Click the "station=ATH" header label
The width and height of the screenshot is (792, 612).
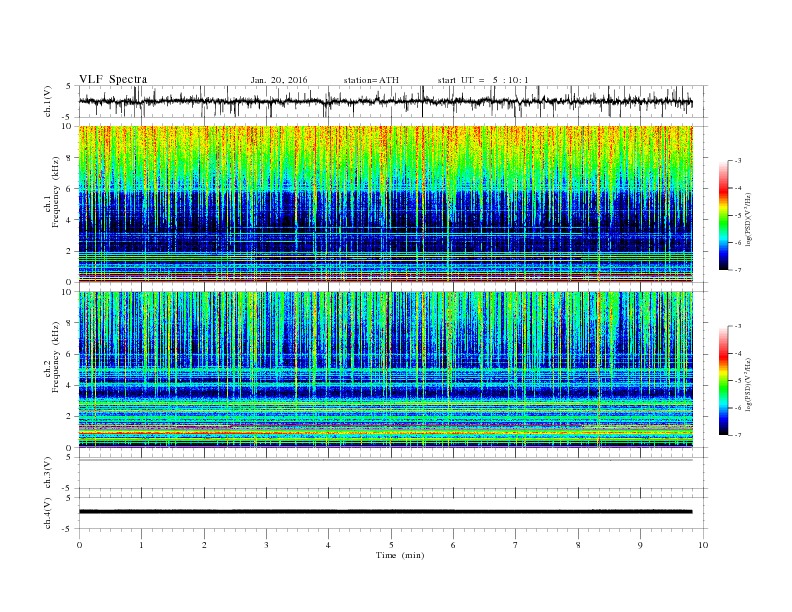pyautogui.click(x=371, y=80)
